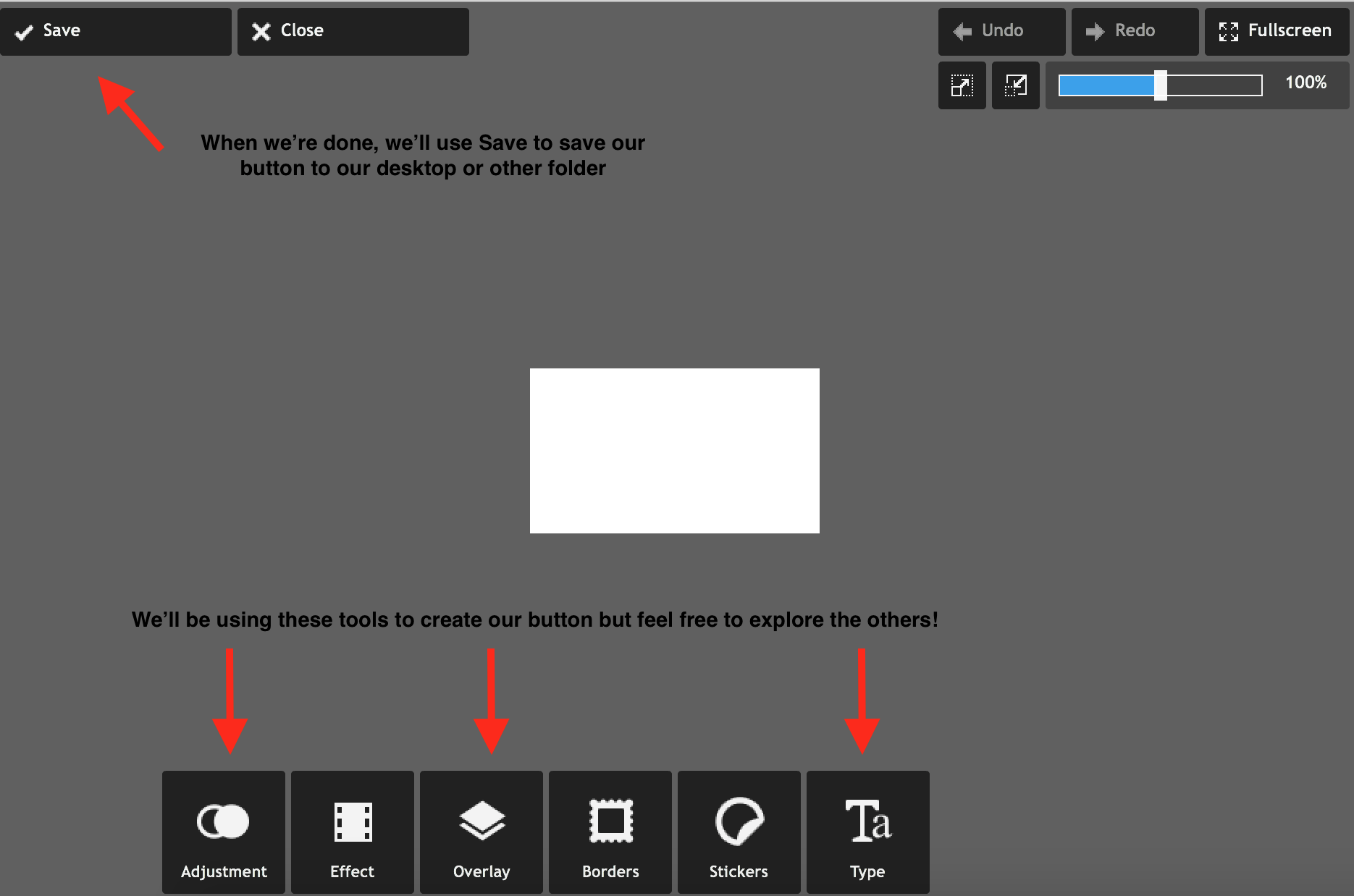The width and height of the screenshot is (1354, 896).
Task: Click the actual-size zoom icon
Action: (x=1015, y=85)
